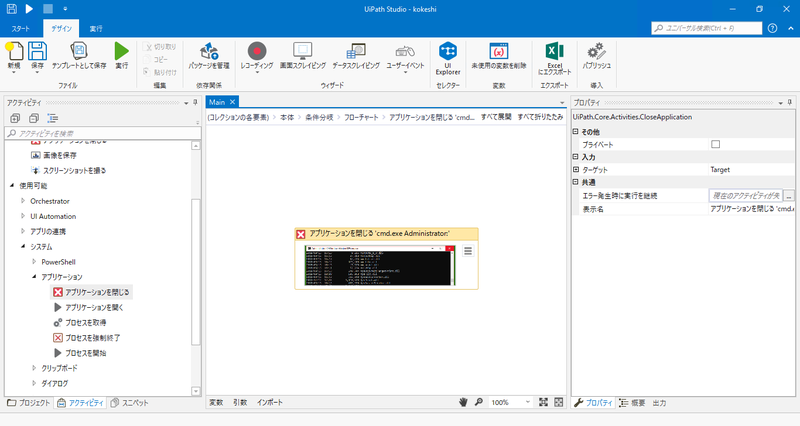Switch to the プロジェクト panel tab
The image size is (800, 426).
tap(29, 403)
